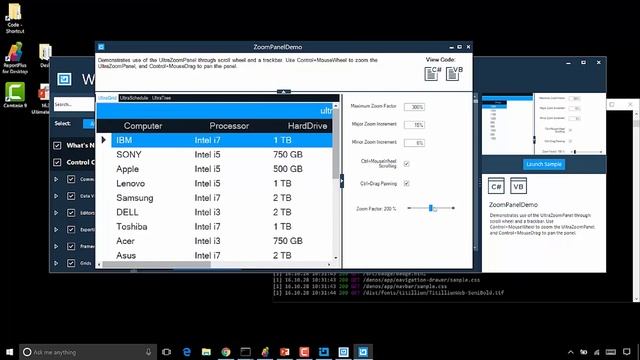Select the Samsung row in the grid

tap(222, 198)
